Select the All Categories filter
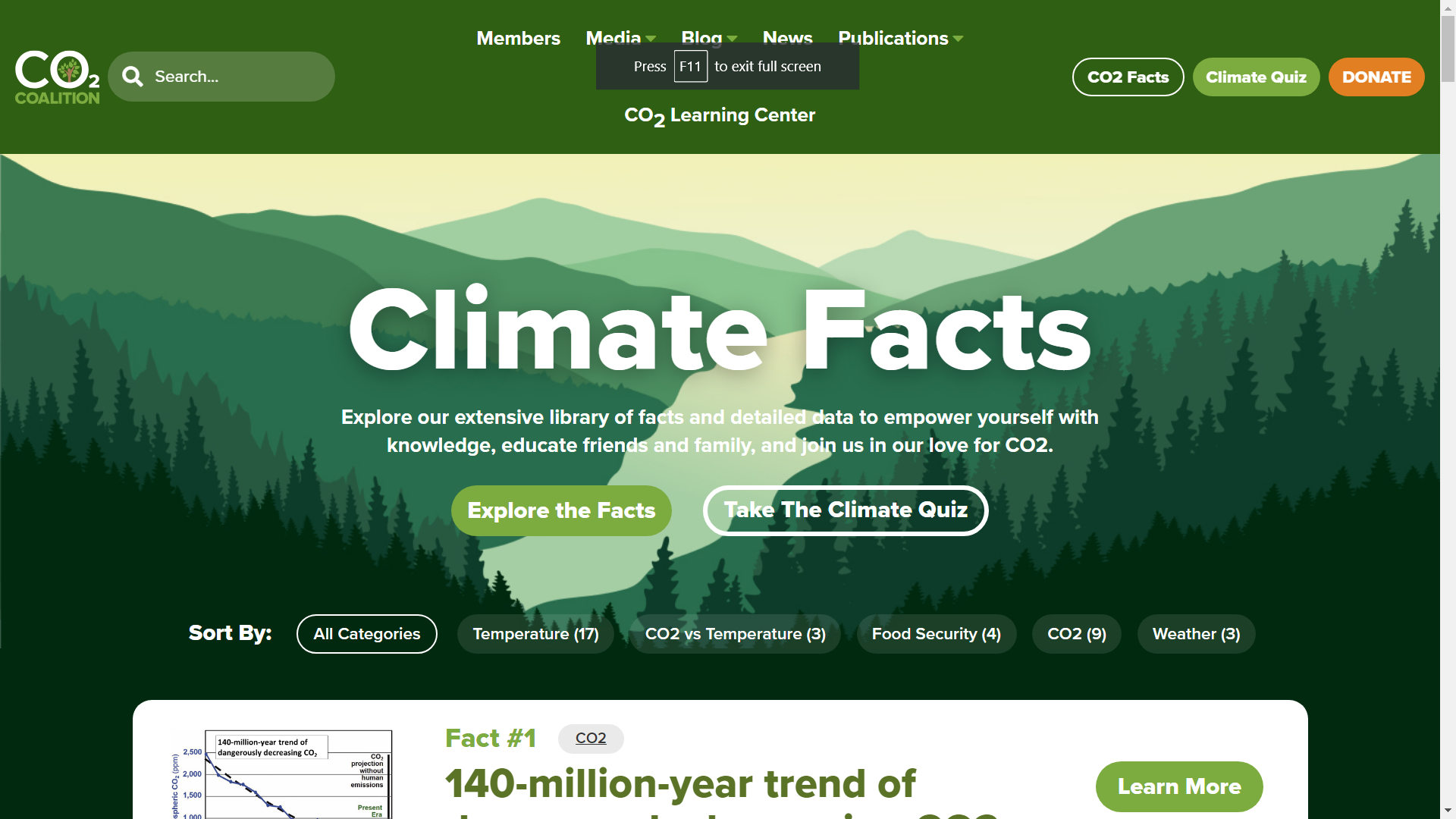1456x819 pixels. [x=366, y=634]
